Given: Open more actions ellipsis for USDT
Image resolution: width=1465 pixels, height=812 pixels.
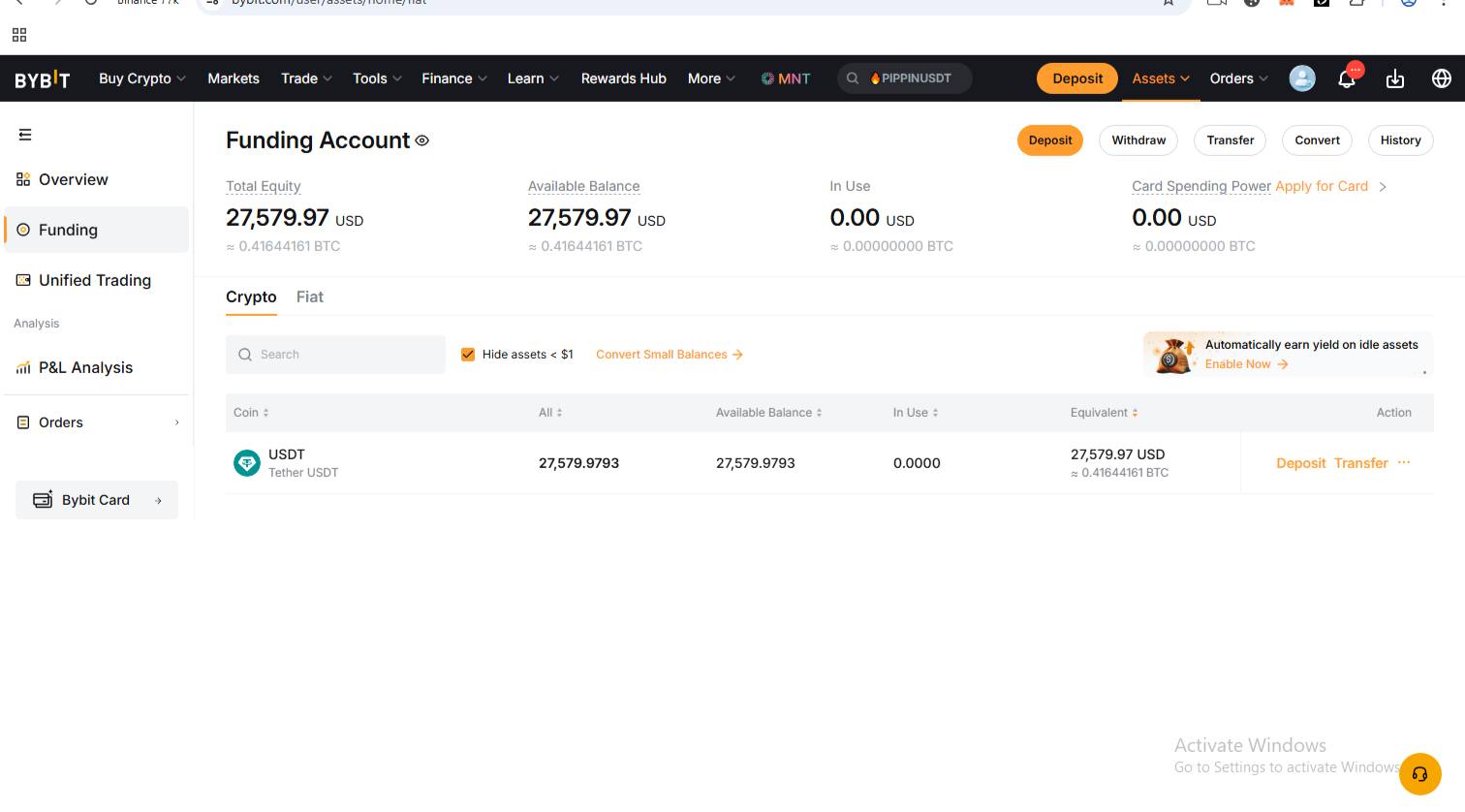Looking at the screenshot, I should coord(1404,463).
